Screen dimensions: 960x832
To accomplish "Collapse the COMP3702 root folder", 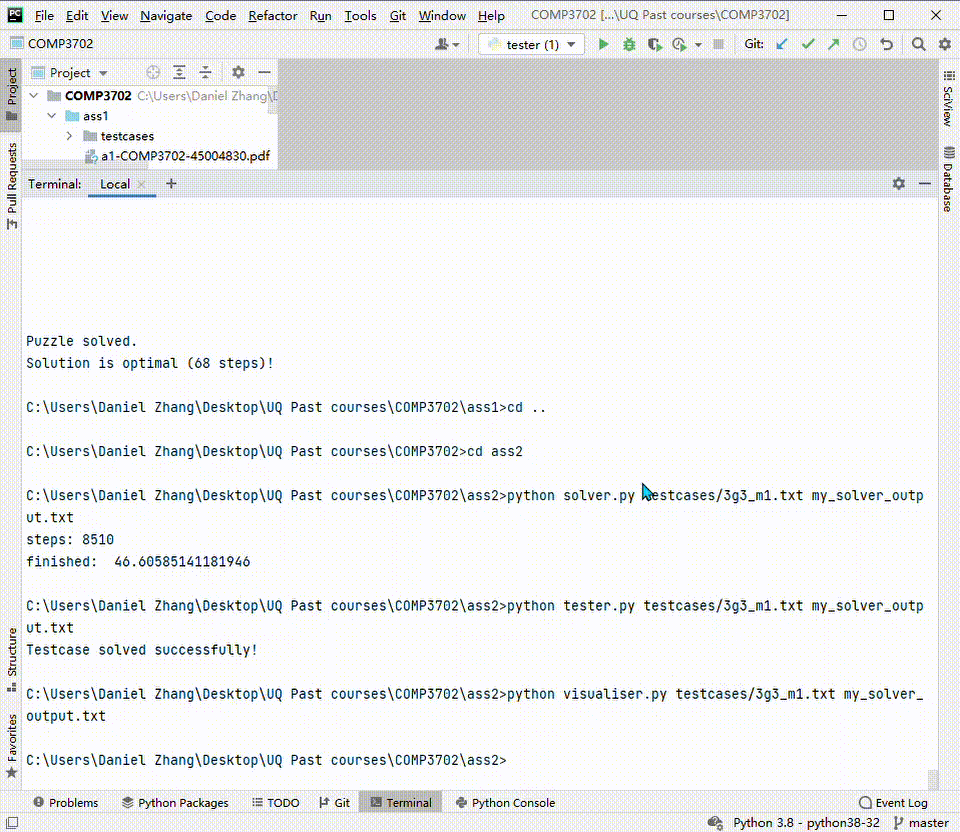I will [x=34, y=96].
